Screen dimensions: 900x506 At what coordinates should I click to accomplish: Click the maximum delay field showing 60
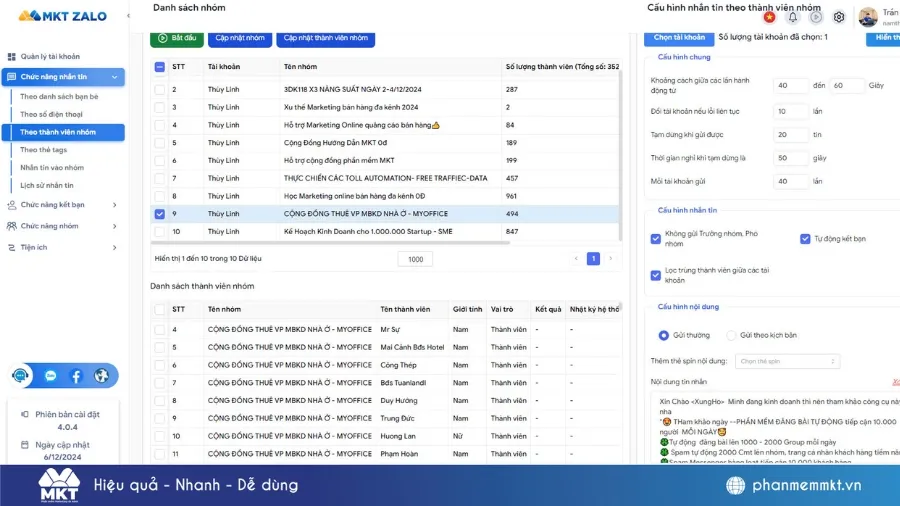(x=846, y=85)
